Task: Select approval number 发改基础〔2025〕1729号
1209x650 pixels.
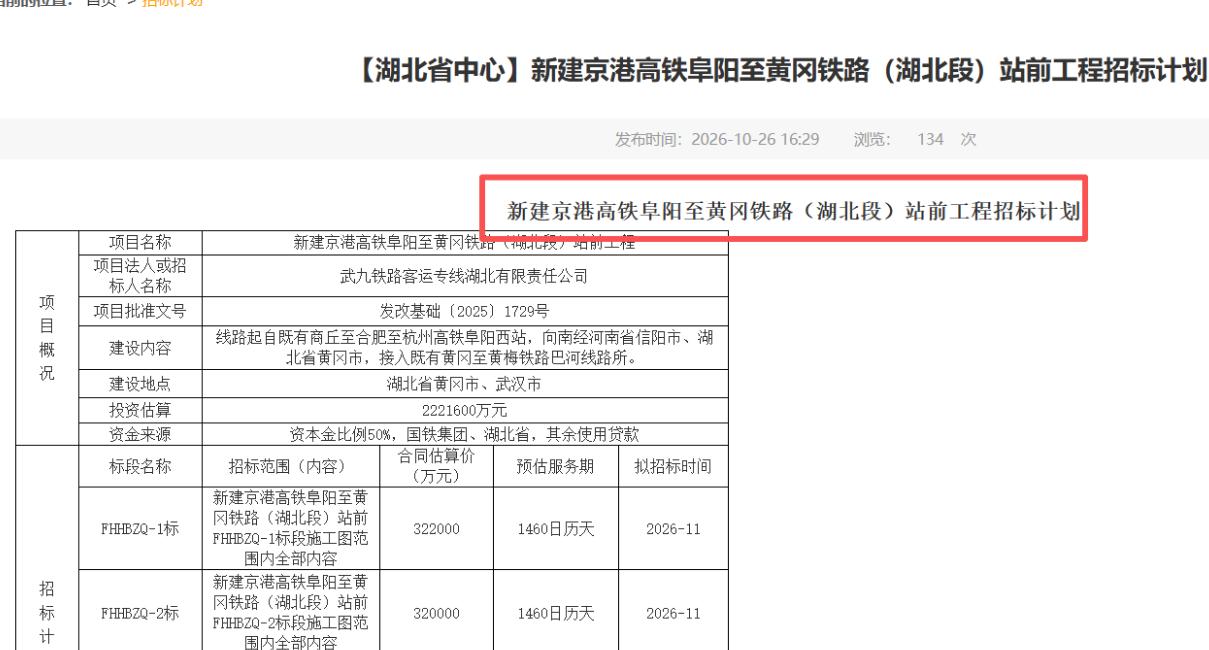Action: pyautogui.click(x=465, y=311)
